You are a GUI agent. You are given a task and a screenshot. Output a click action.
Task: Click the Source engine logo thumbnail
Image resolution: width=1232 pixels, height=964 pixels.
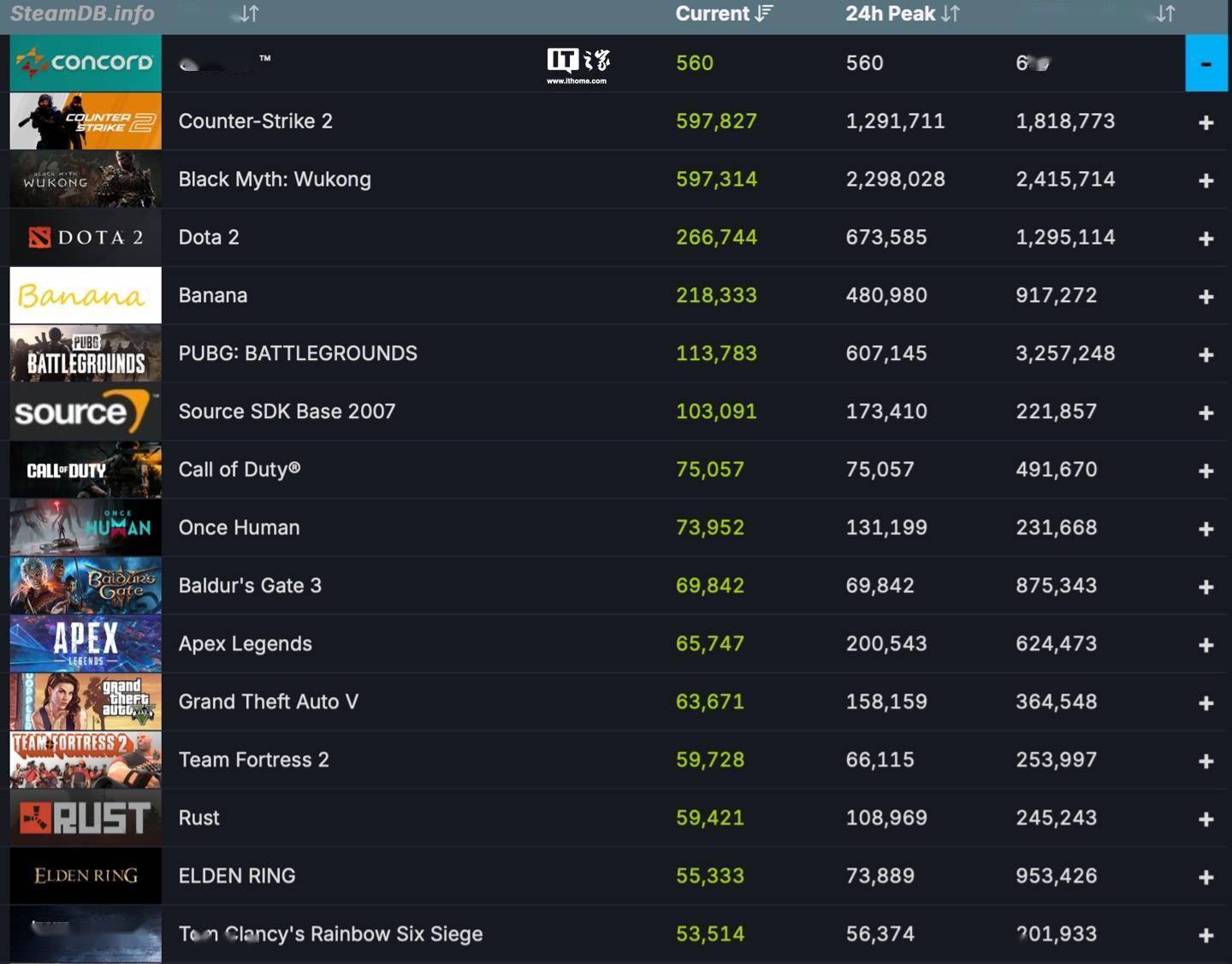[x=86, y=412]
